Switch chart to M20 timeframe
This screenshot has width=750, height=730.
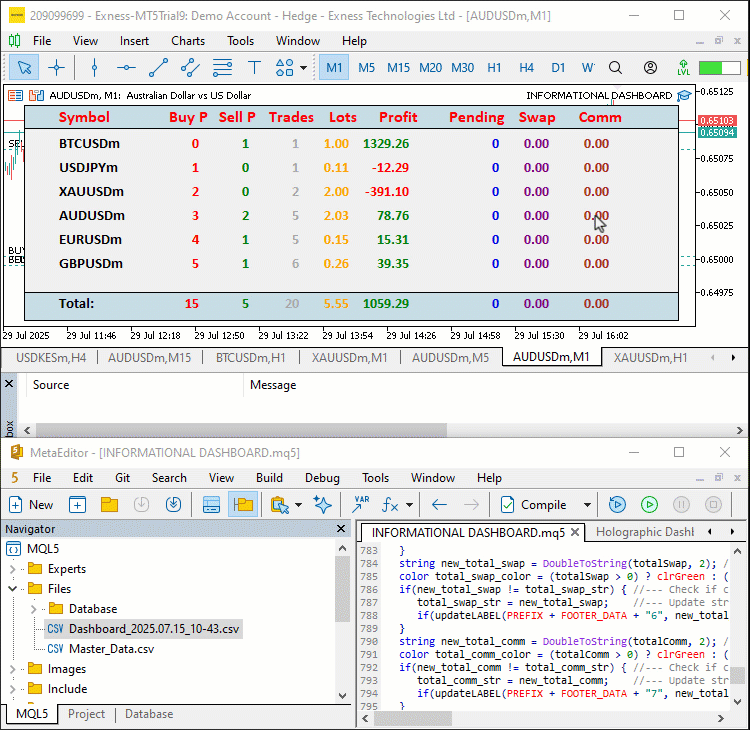coord(430,67)
